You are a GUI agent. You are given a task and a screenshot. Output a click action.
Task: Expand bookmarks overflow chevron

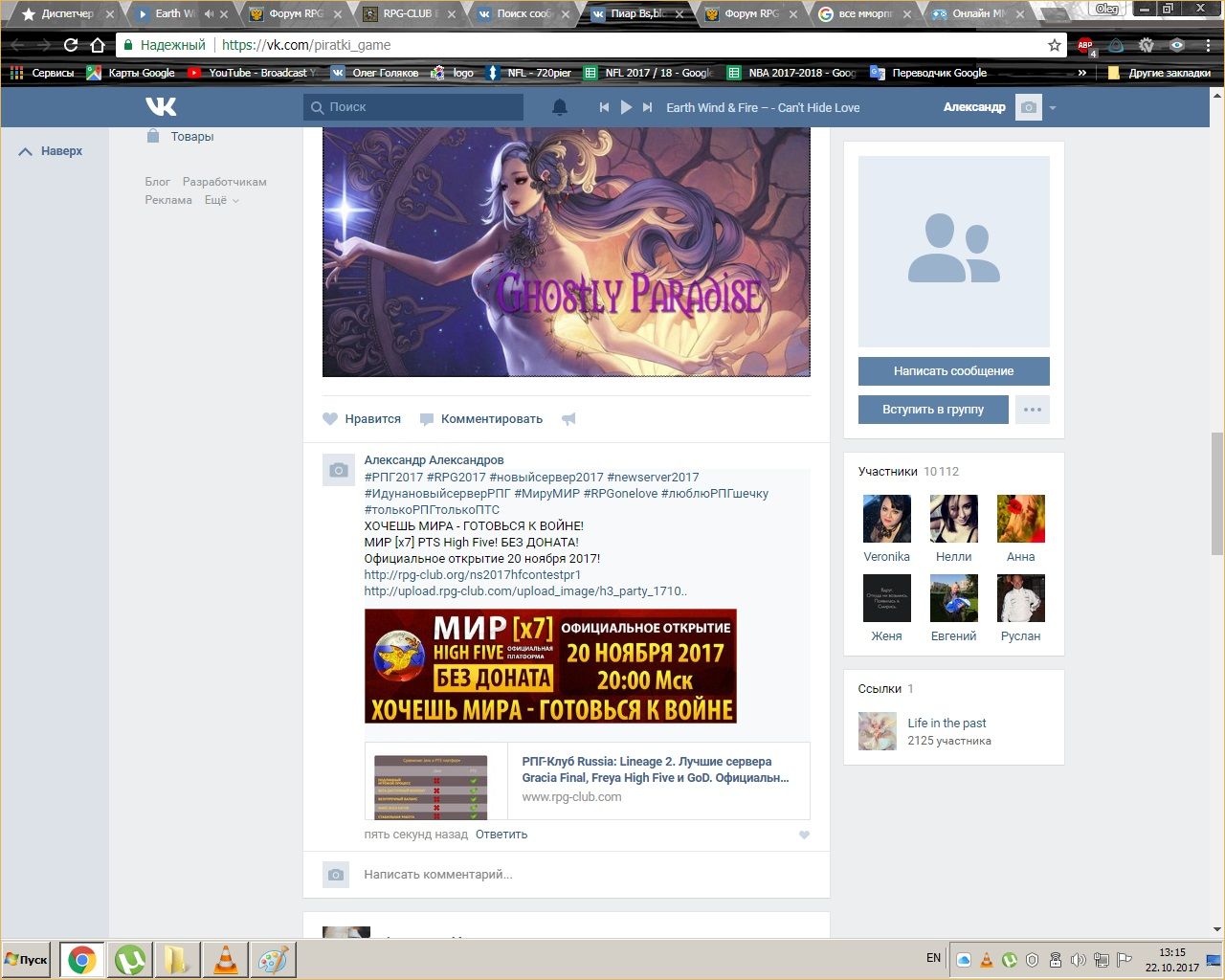1082,73
